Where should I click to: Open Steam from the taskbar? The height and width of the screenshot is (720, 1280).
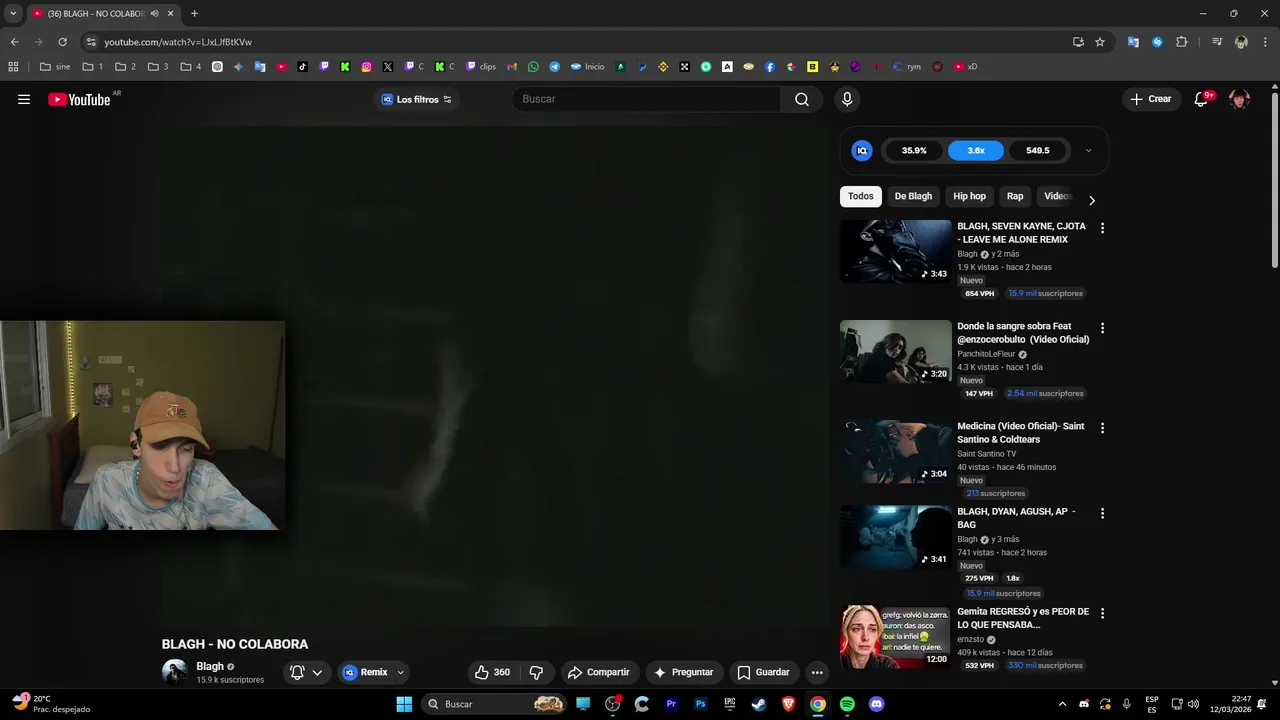click(759, 704)
